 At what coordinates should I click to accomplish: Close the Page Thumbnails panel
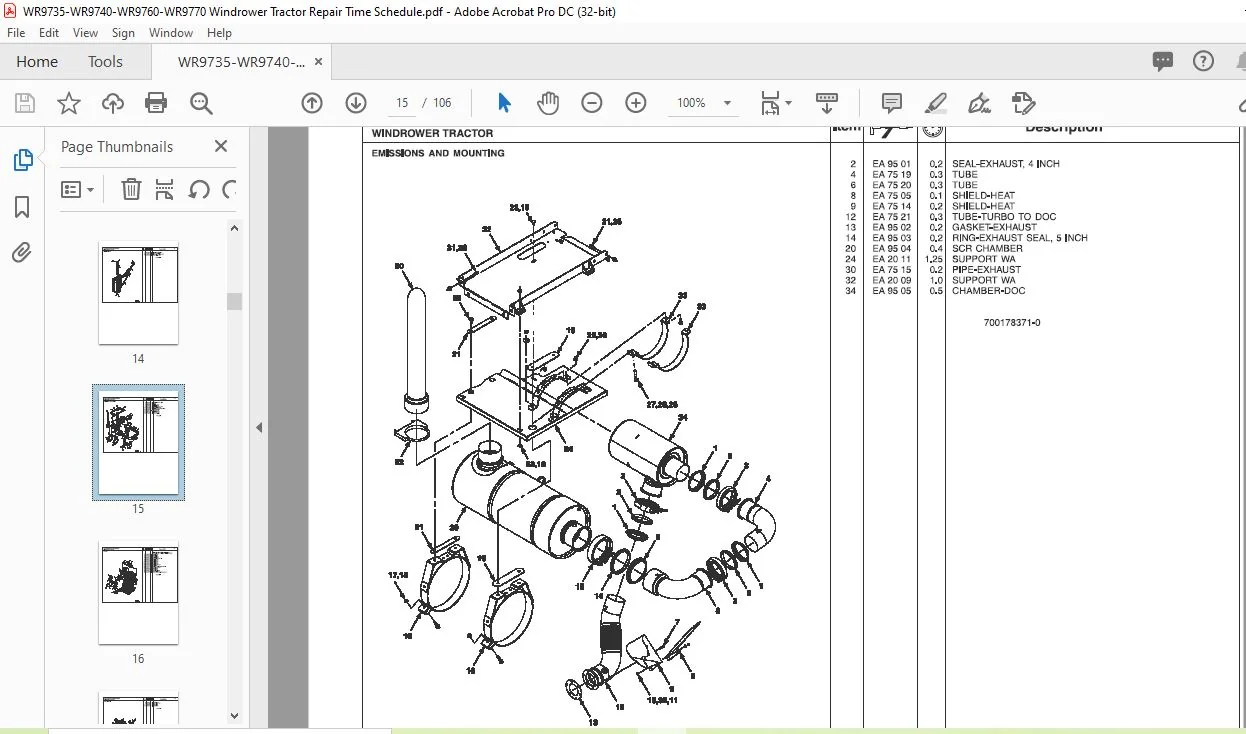(221, 146)
